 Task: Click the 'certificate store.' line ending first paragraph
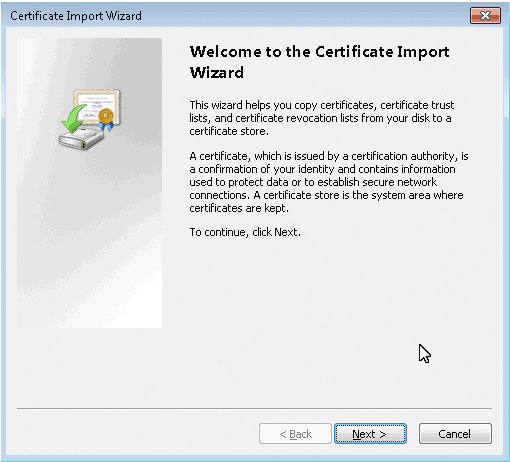(x=229, y=131)
